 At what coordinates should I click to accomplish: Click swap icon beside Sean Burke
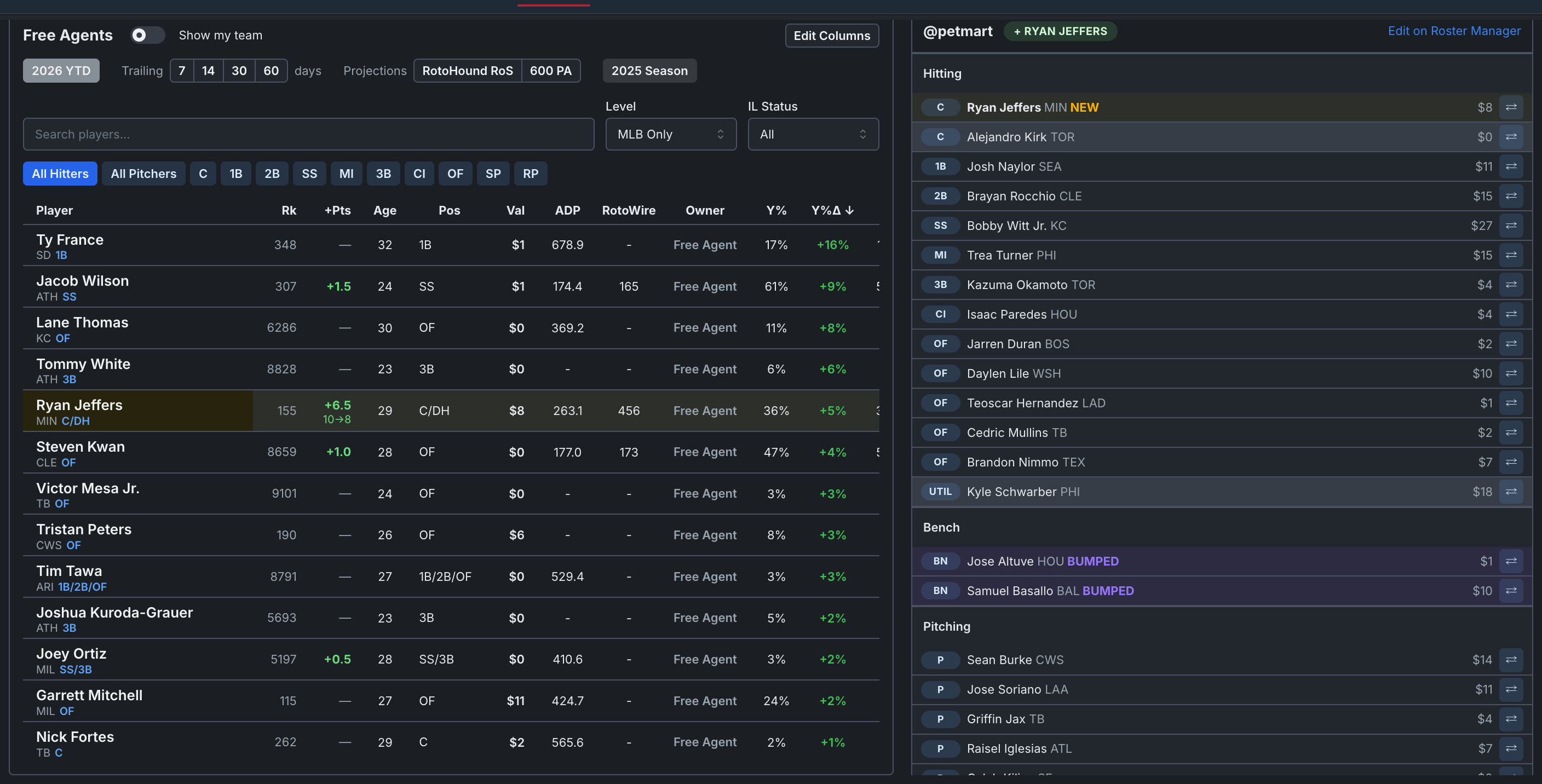click(1511, 660)
